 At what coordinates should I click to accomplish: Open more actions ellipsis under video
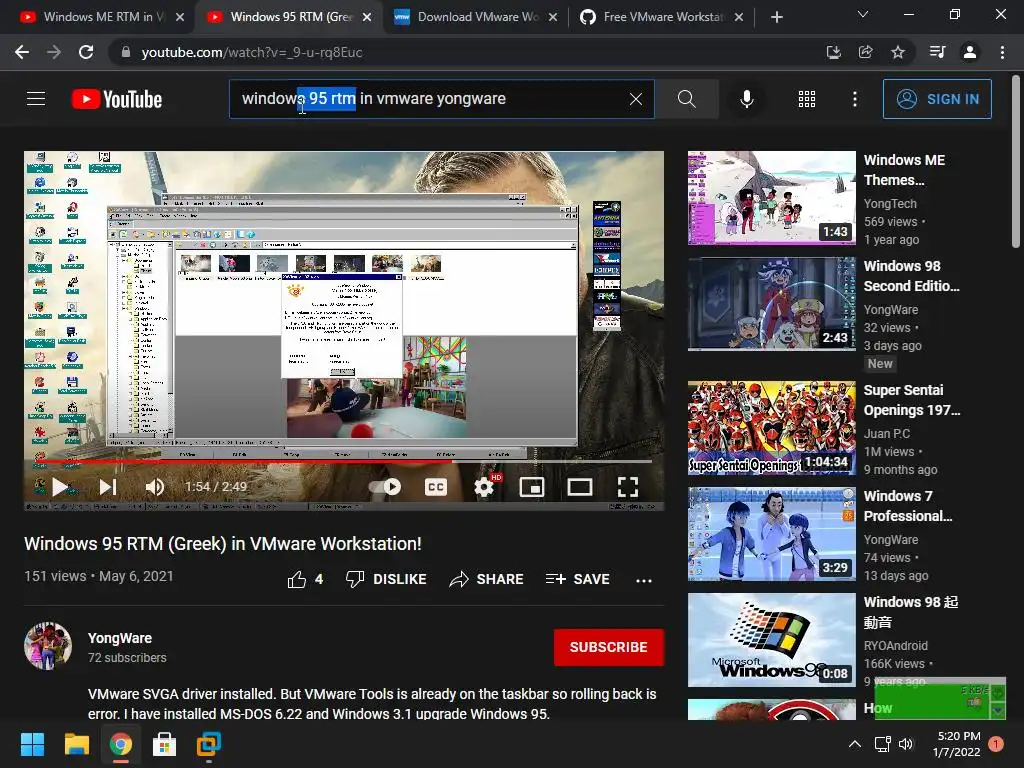[x=643, y=580]
